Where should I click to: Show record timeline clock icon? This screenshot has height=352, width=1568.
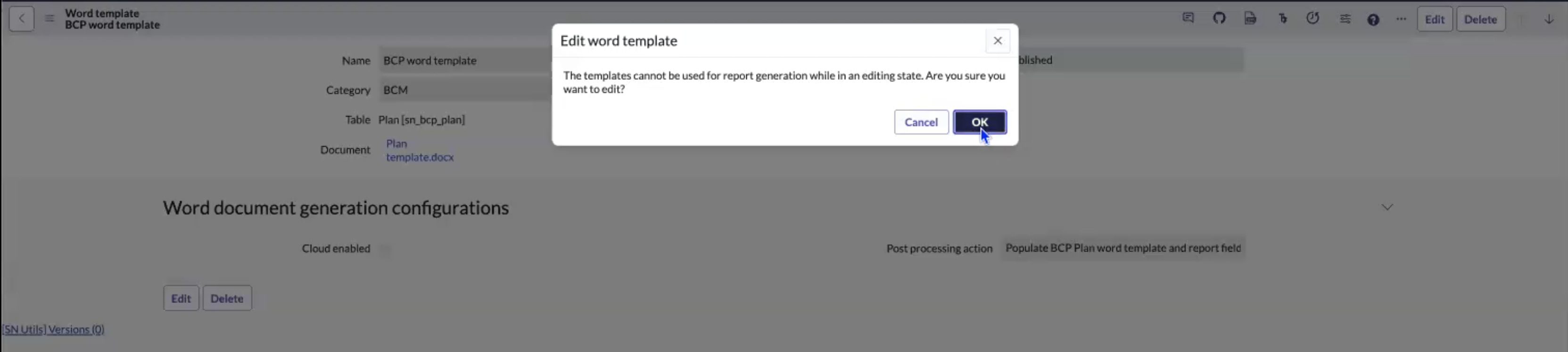tap(1312, 19)
